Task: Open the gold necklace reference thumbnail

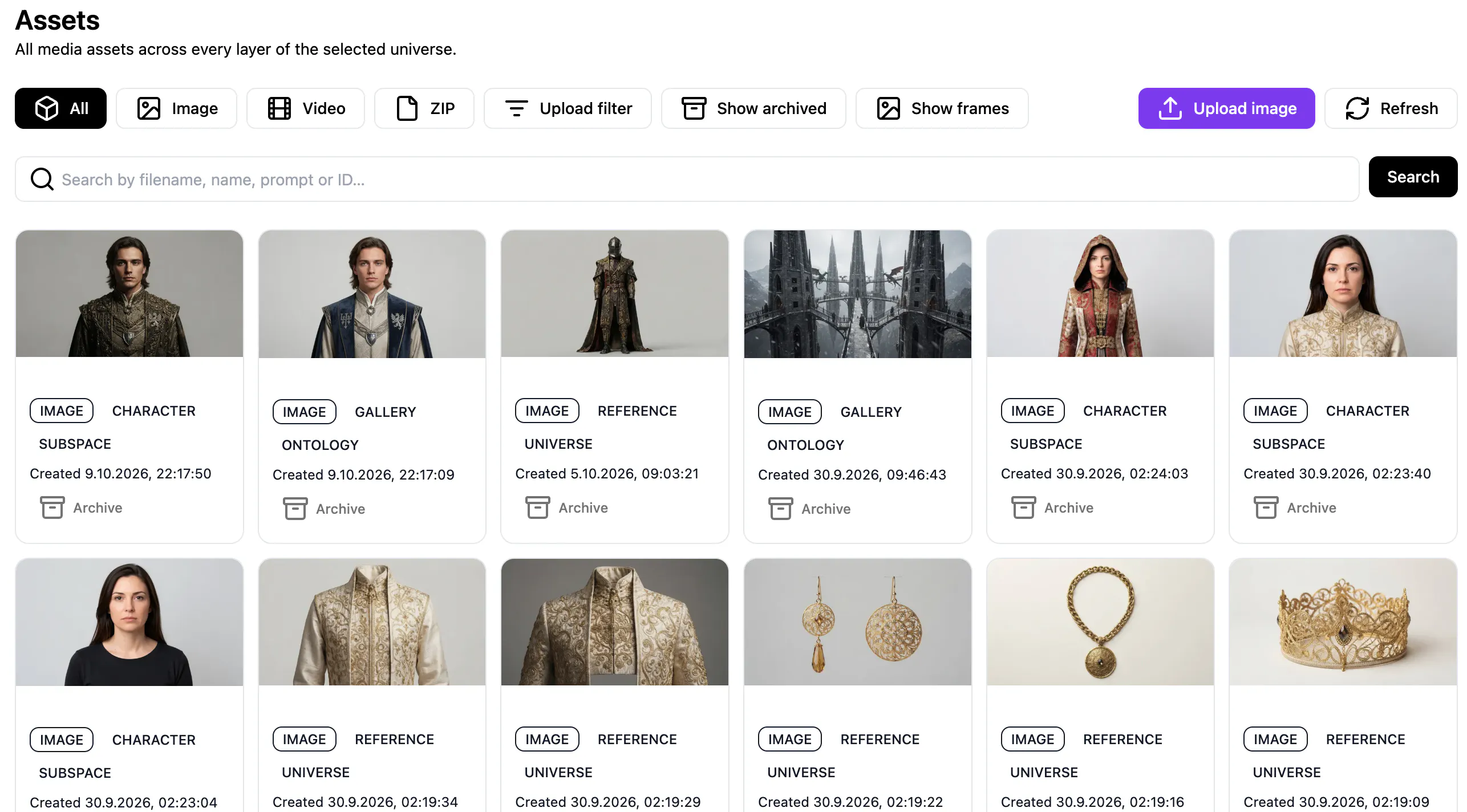Action: pyautogui.click(x=1100, y=622)
